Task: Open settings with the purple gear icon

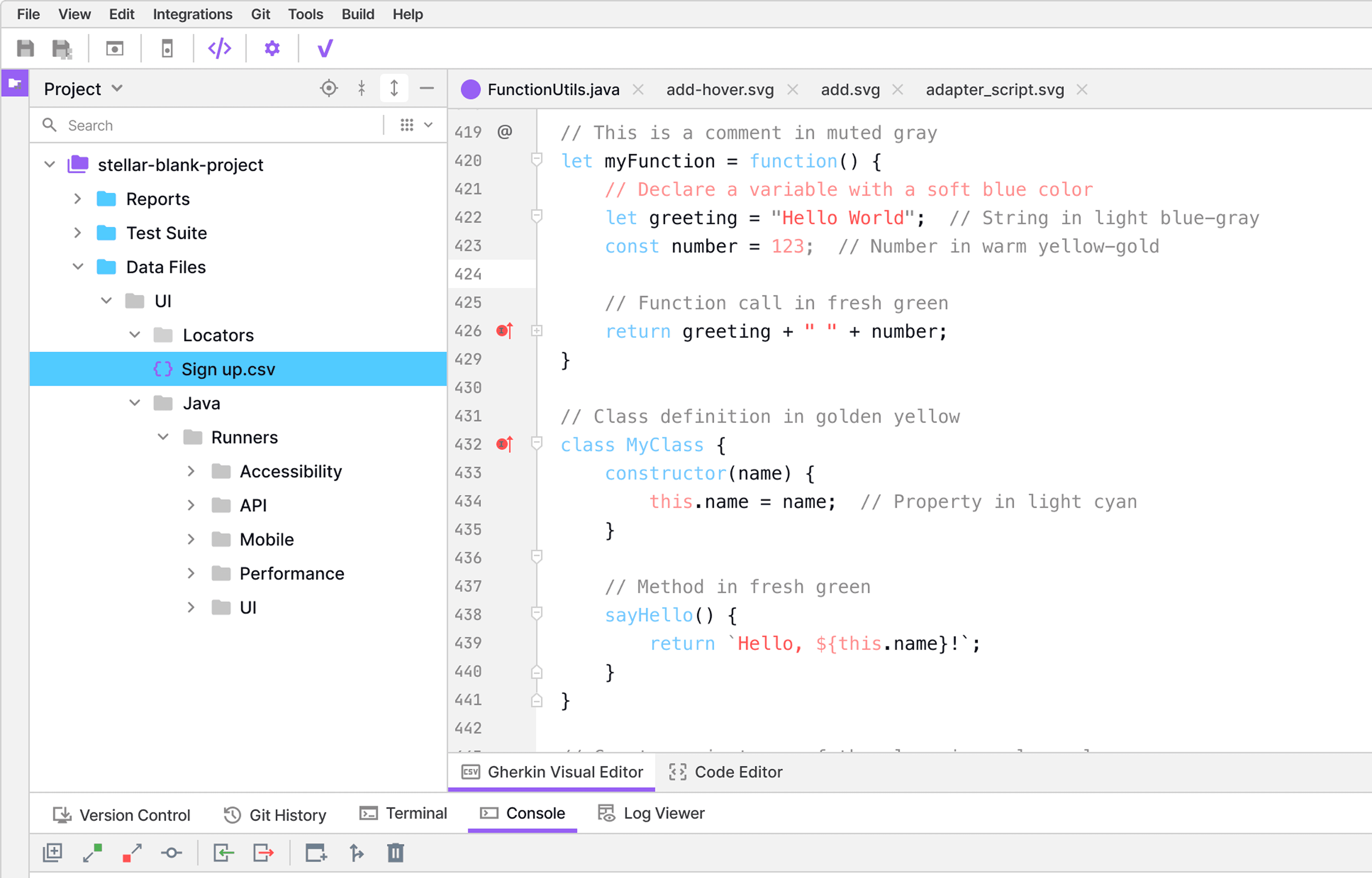Action: coord(272,49)
